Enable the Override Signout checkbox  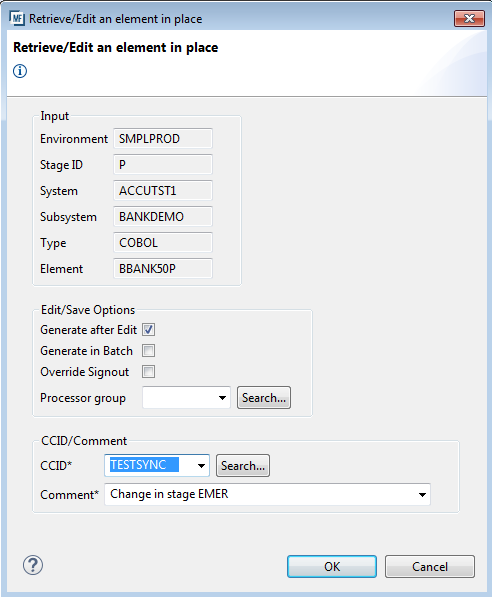click(x=149, y=372)
